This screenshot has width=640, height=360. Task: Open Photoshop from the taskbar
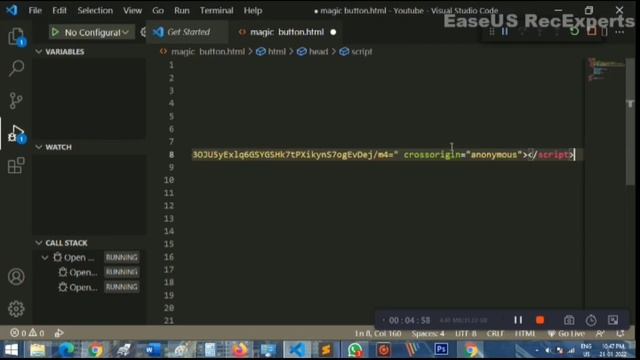click(441, 349)
